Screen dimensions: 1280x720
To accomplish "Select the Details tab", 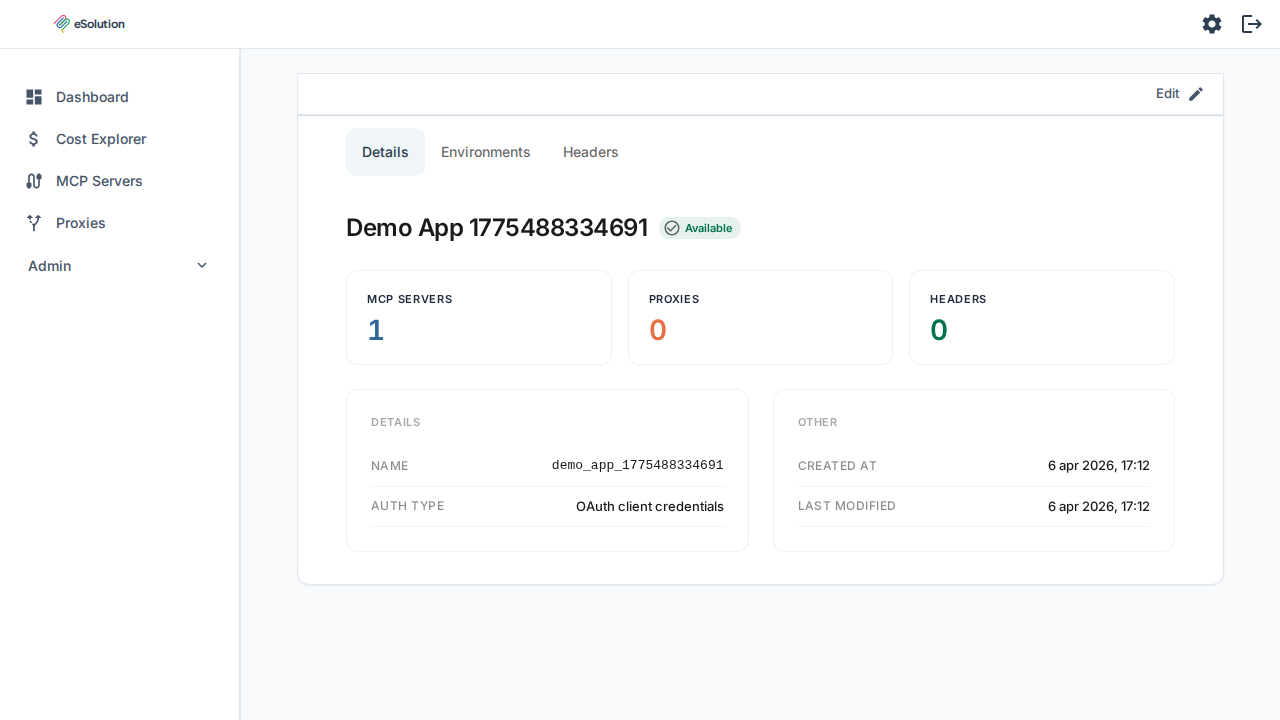I will tap(385, 152).
